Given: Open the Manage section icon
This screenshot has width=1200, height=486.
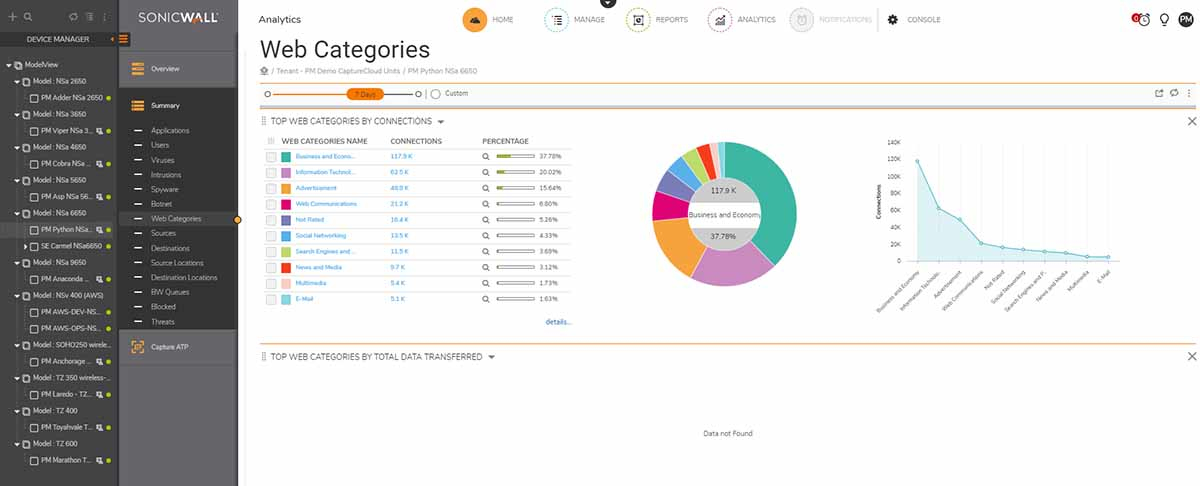Looking at the screenshot, I should (x=557, y=20).
